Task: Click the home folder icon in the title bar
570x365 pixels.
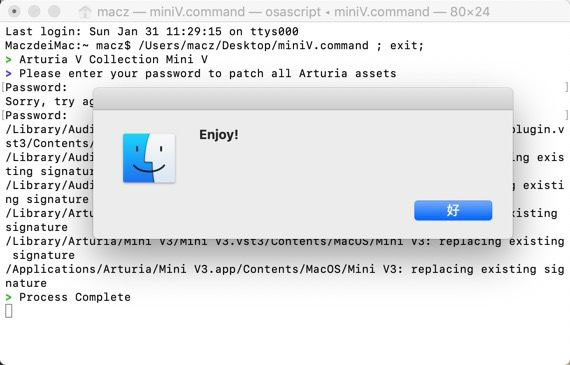Action: click(x=85, y=12)
